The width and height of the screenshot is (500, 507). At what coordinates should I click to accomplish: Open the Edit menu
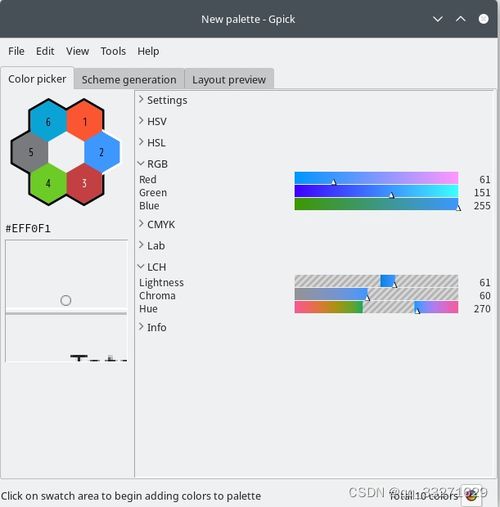(45, 51)
